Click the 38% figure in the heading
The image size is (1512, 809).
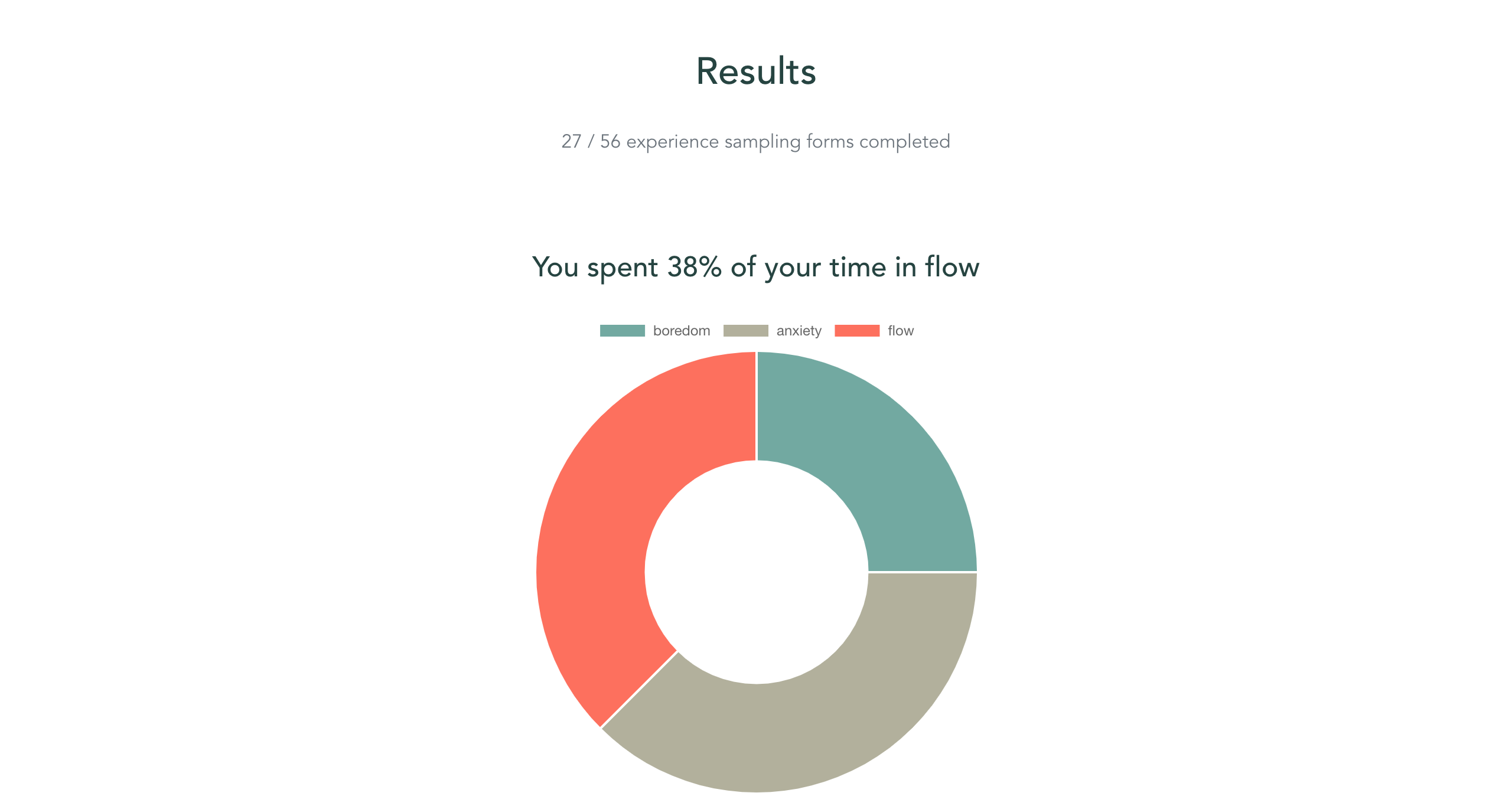[x=695, y=267]
